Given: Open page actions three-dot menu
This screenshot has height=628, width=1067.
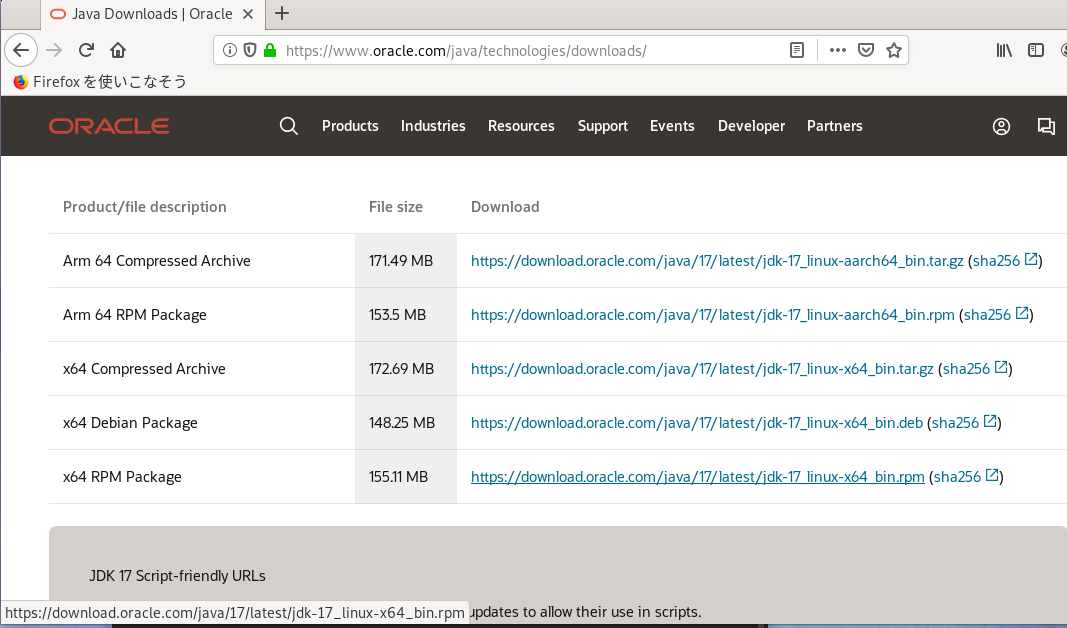Looking at the screenshot, I should pos(838,50).
